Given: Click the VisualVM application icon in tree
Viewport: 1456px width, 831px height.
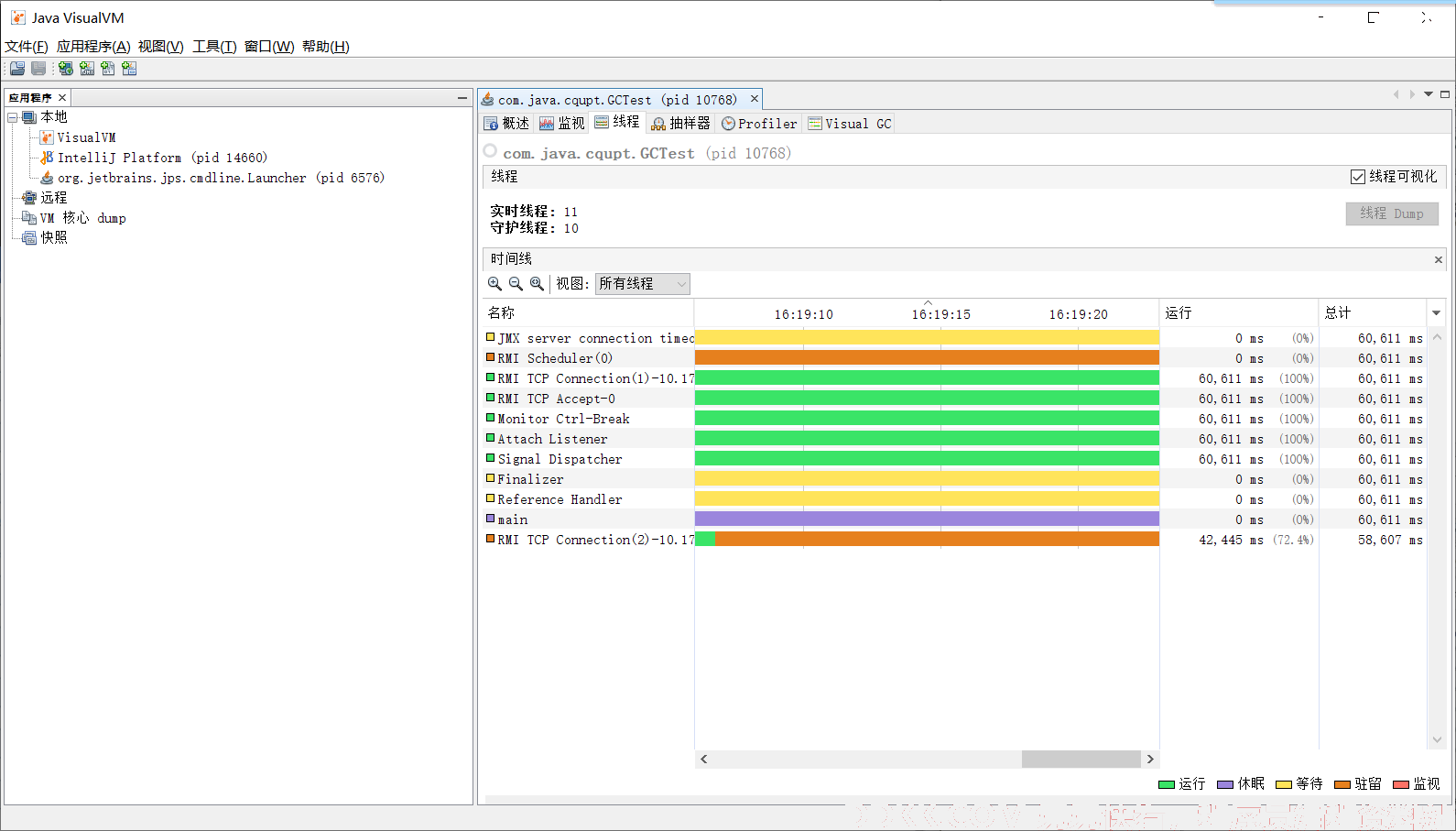Looking at the screenshot, I should 47,137.
